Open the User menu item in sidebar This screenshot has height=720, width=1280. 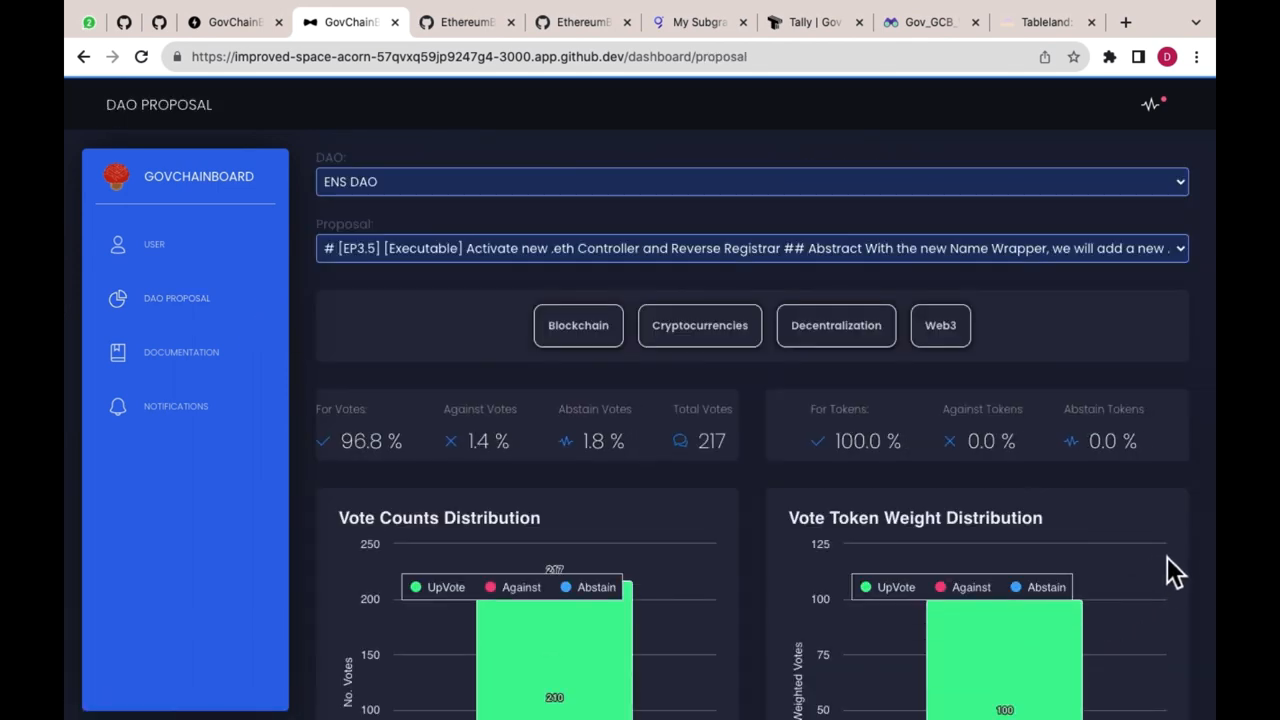tap(185, 244)
